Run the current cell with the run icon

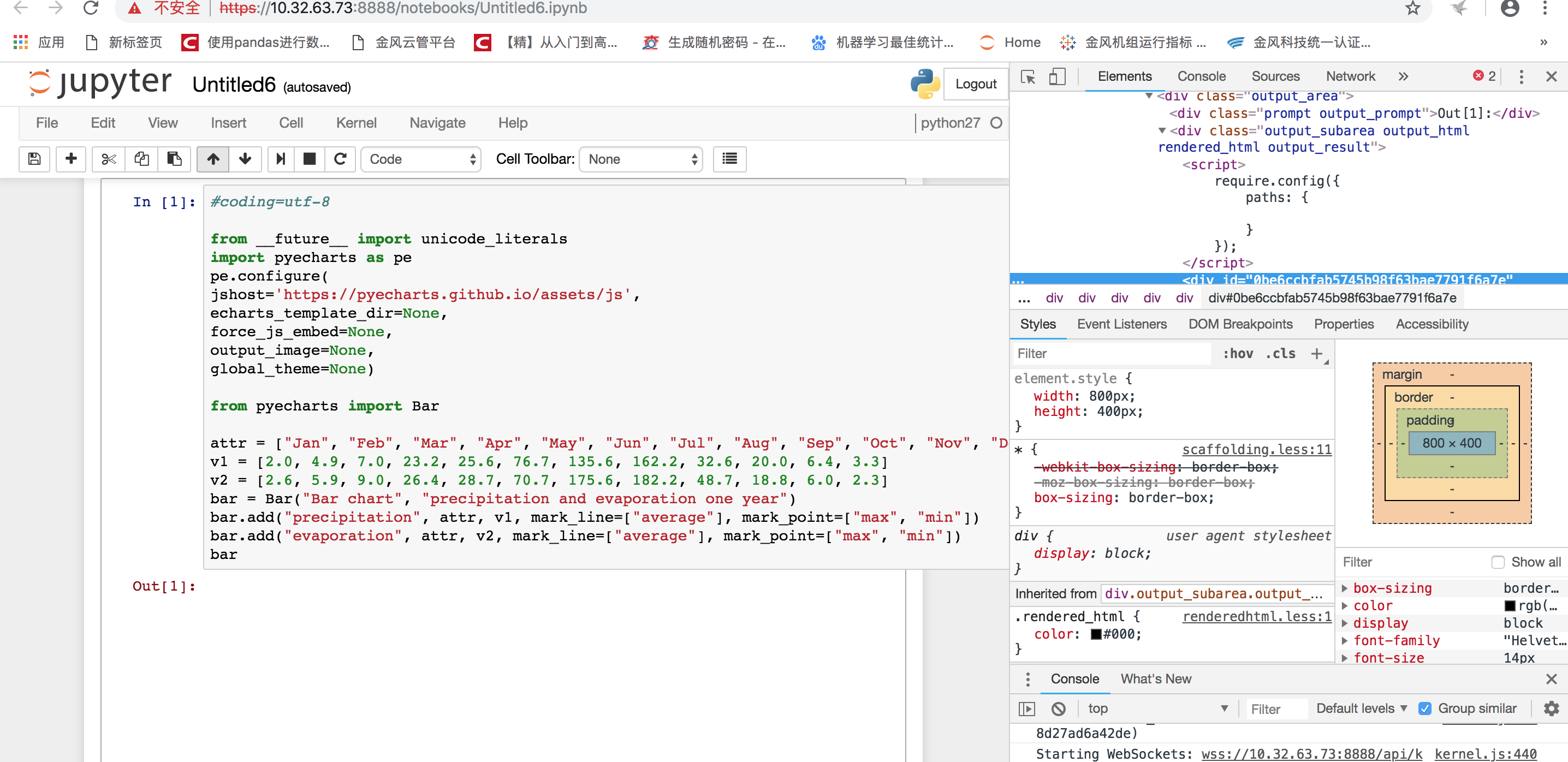click(x=281, y=159)
